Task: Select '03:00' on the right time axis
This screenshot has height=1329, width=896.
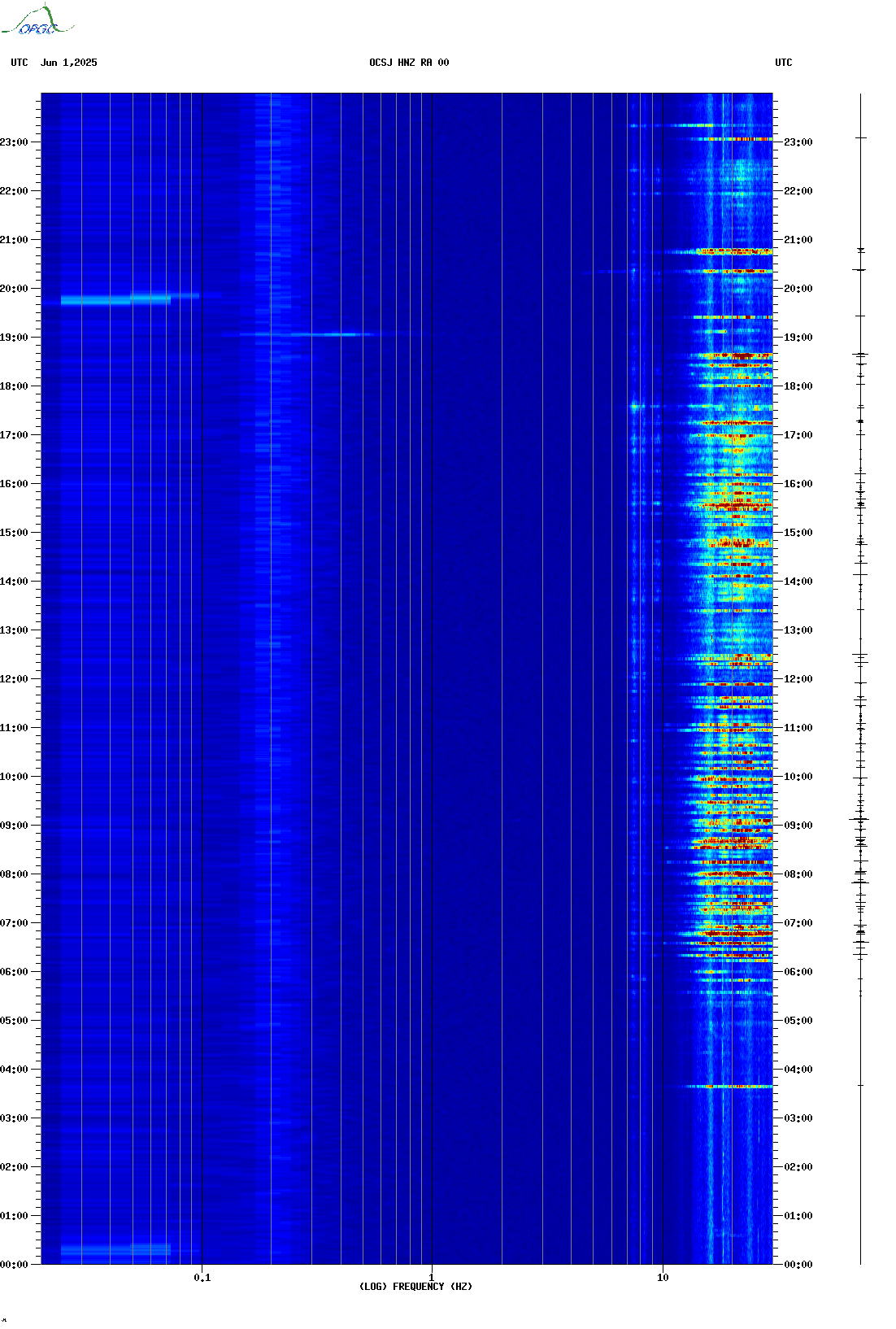Action: 798,1118
